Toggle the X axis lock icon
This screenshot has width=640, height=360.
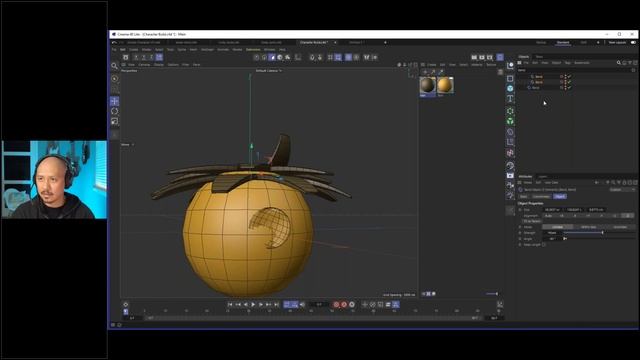pyautogui.click(x=136, y=58)
